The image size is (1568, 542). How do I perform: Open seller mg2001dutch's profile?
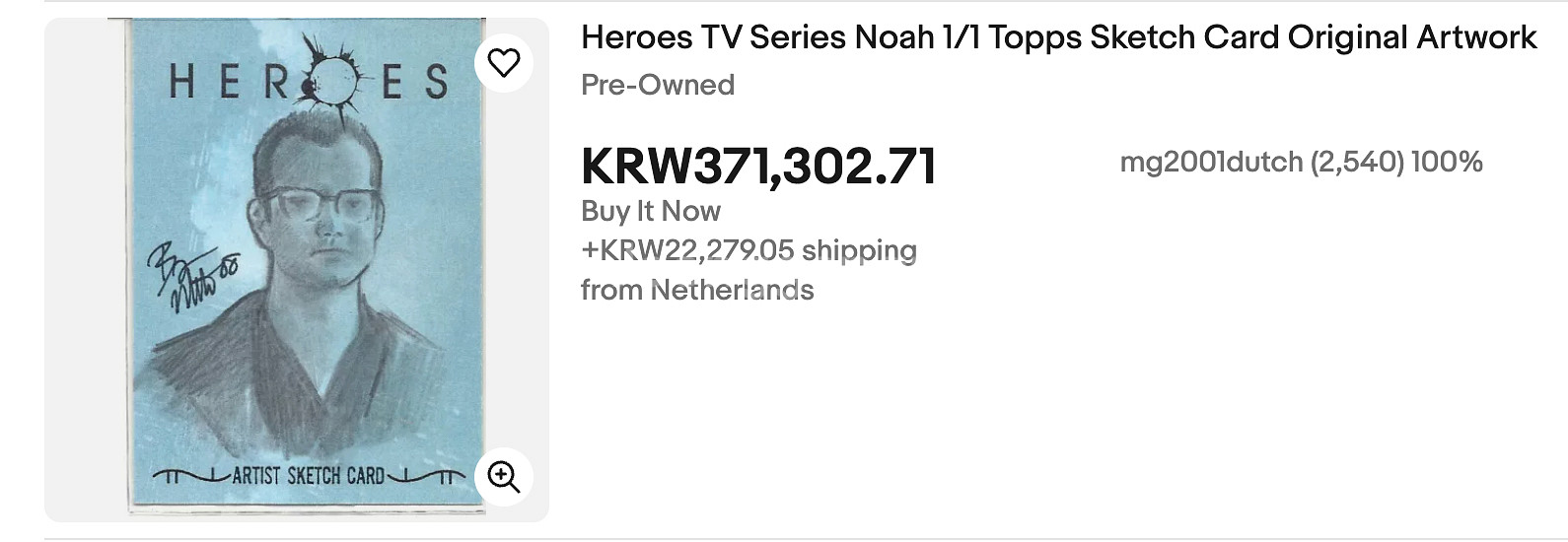(1211, 162)
